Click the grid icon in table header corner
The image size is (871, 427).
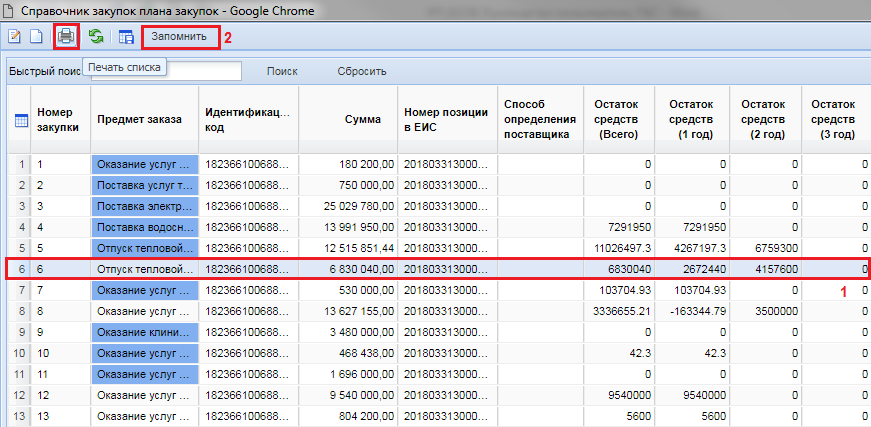click(20, 120)
